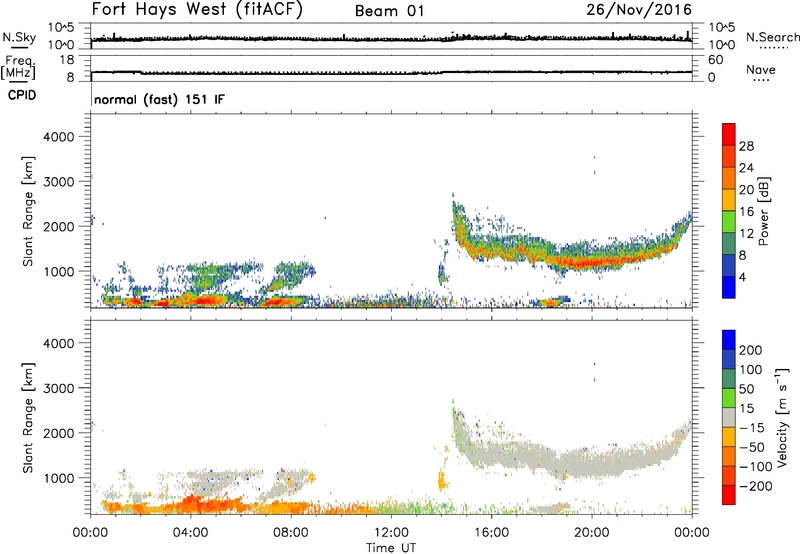The image size is (800, 554).
Task: Select the '20:00' time tick label
Action: click(x=591, y=533)
